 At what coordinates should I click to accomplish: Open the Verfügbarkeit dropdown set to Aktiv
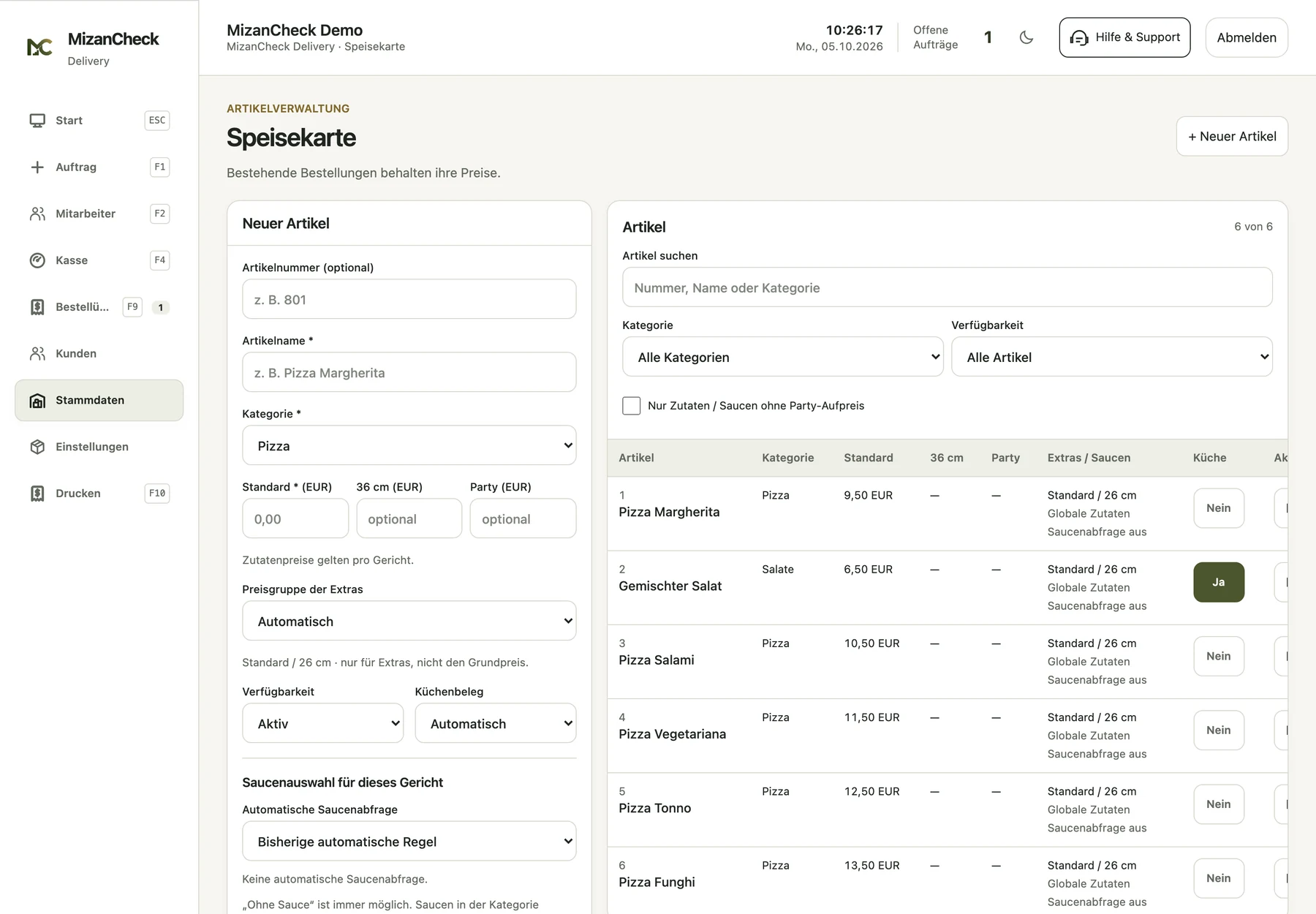point(323,723)
